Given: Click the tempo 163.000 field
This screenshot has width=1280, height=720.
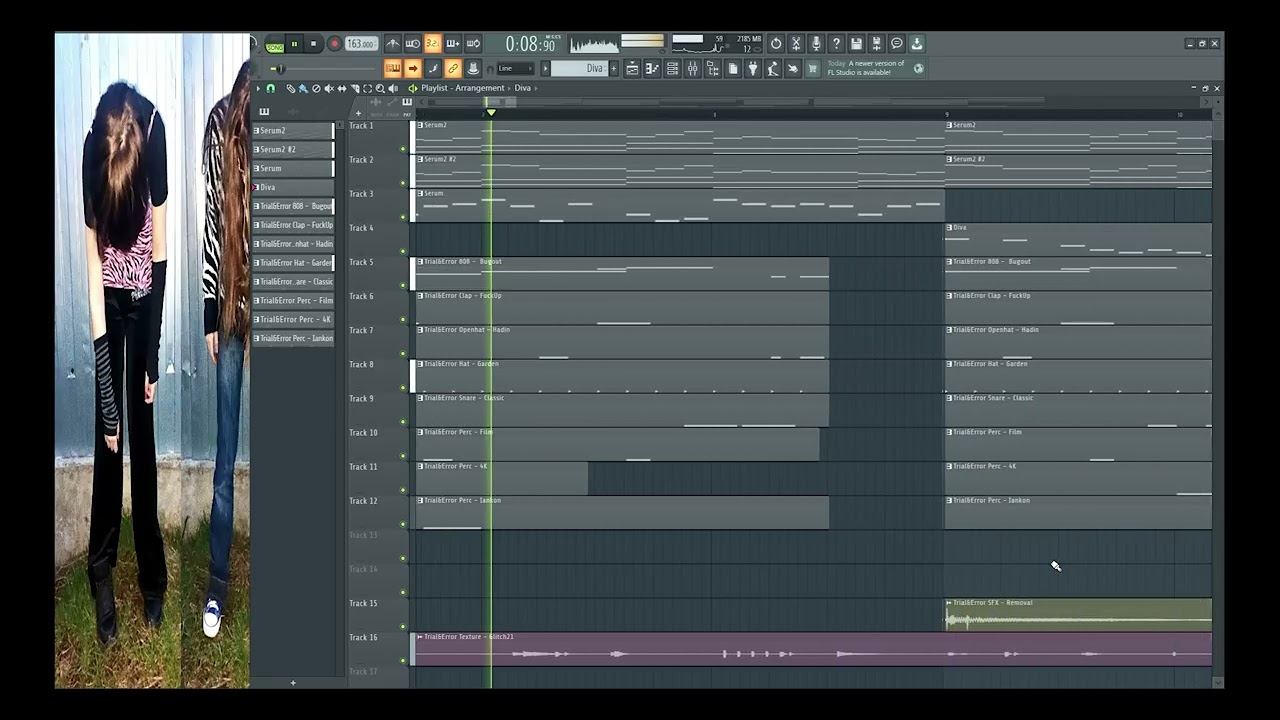Looking at the screenshot, I should point(361,44).
